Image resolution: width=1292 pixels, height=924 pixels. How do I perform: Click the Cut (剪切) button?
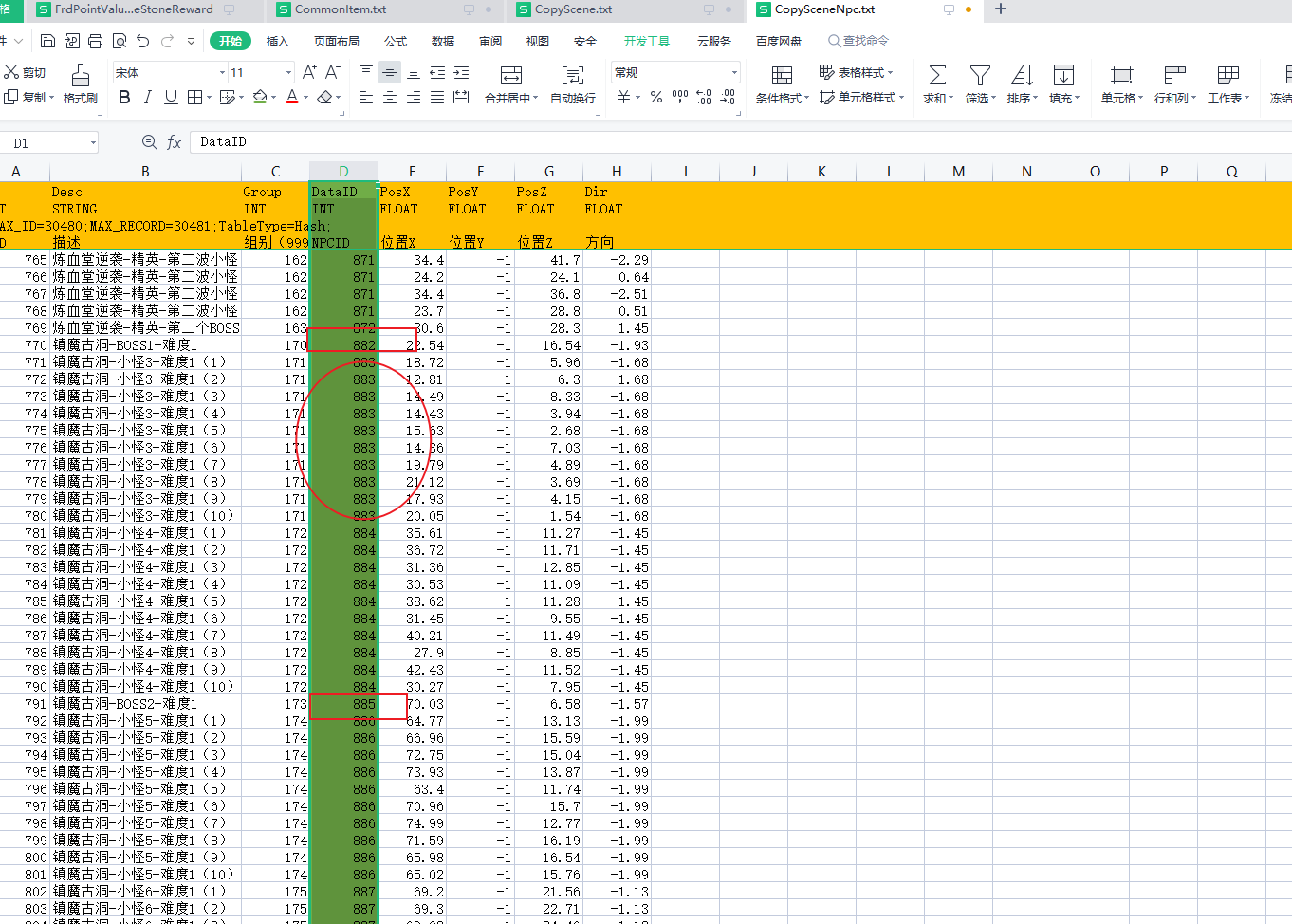25,72
